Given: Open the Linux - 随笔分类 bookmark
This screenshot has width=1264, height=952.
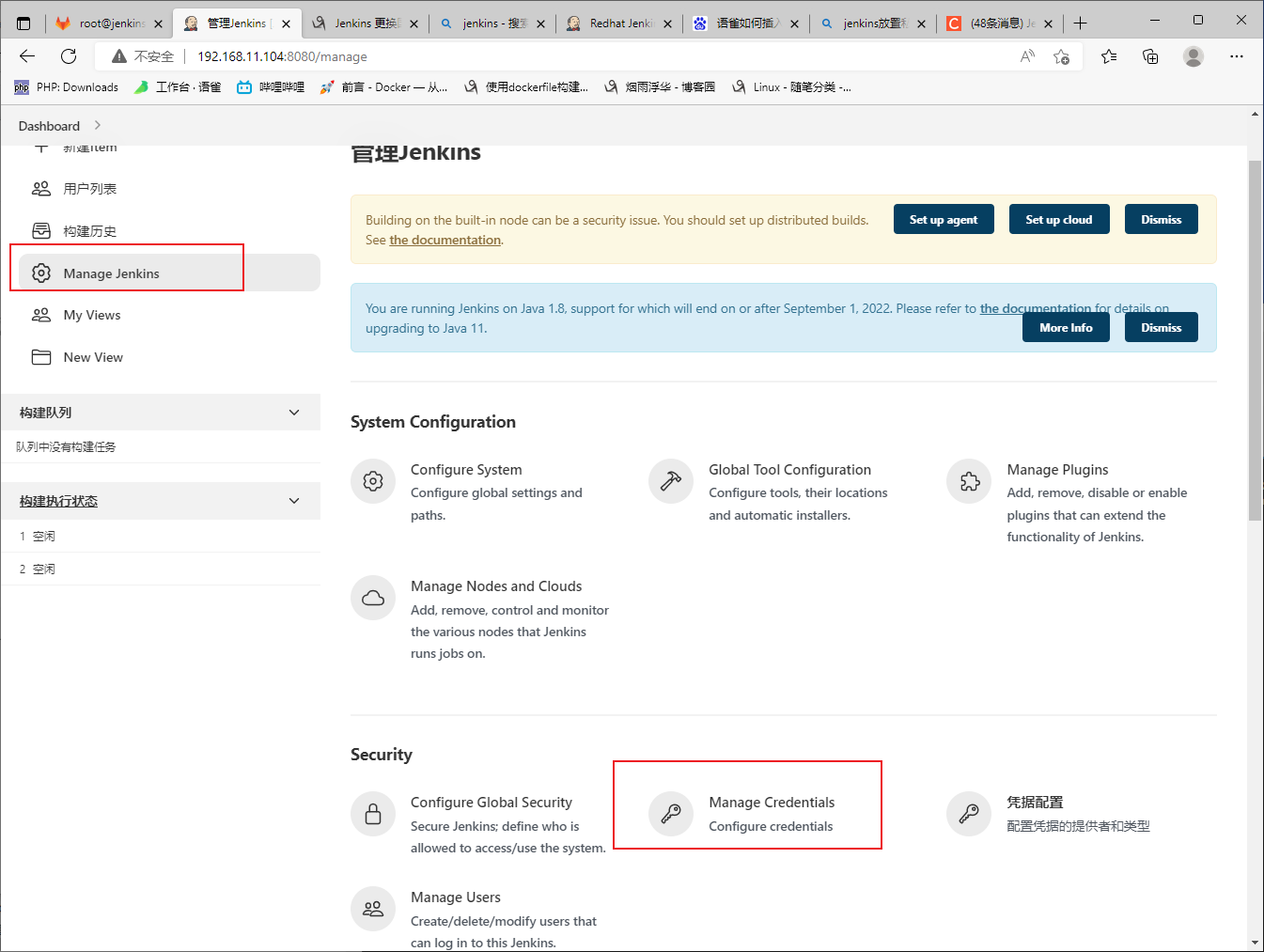Looking at the screenshot, I should tap(791, 87).
